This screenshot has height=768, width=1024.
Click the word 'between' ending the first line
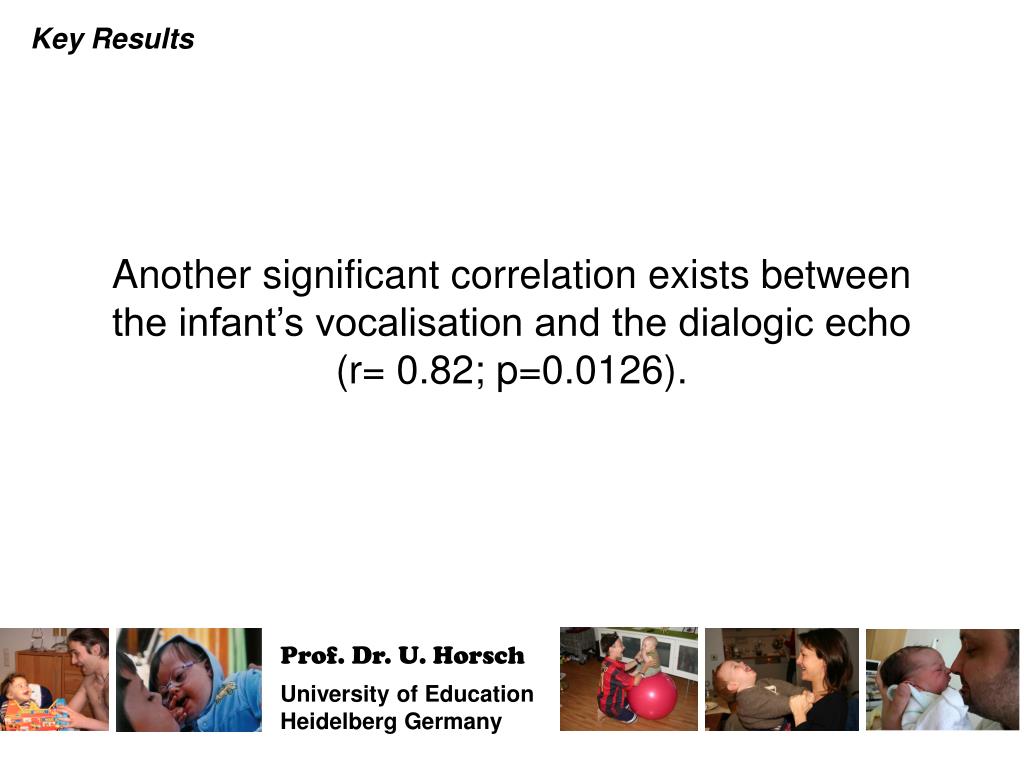click(x=835, y=274)
